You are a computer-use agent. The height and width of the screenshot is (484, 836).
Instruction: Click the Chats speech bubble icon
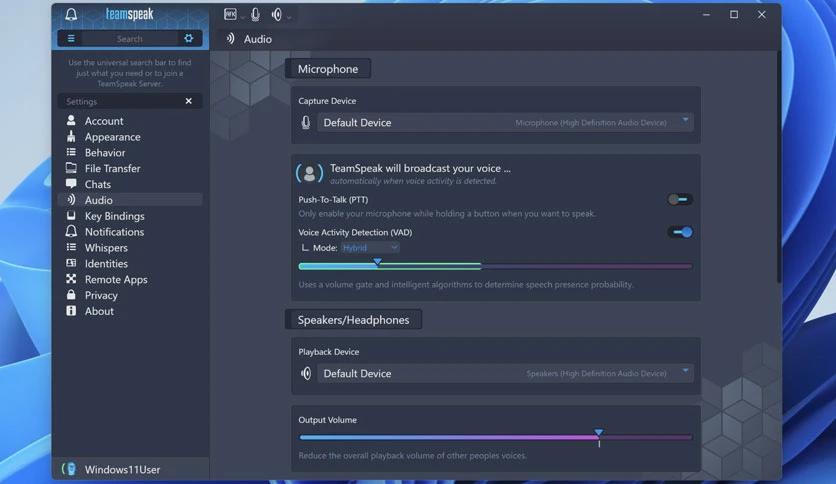(71, 184)
